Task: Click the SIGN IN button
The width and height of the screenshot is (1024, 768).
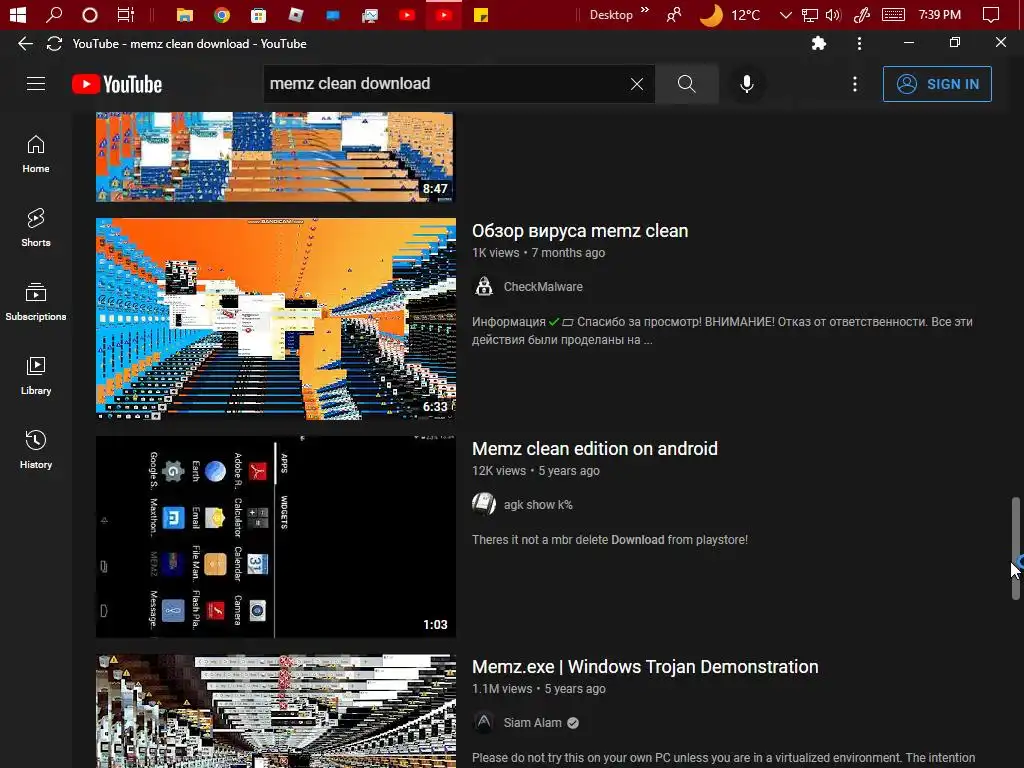Action: pyautogui.click(x=937, y=84)
